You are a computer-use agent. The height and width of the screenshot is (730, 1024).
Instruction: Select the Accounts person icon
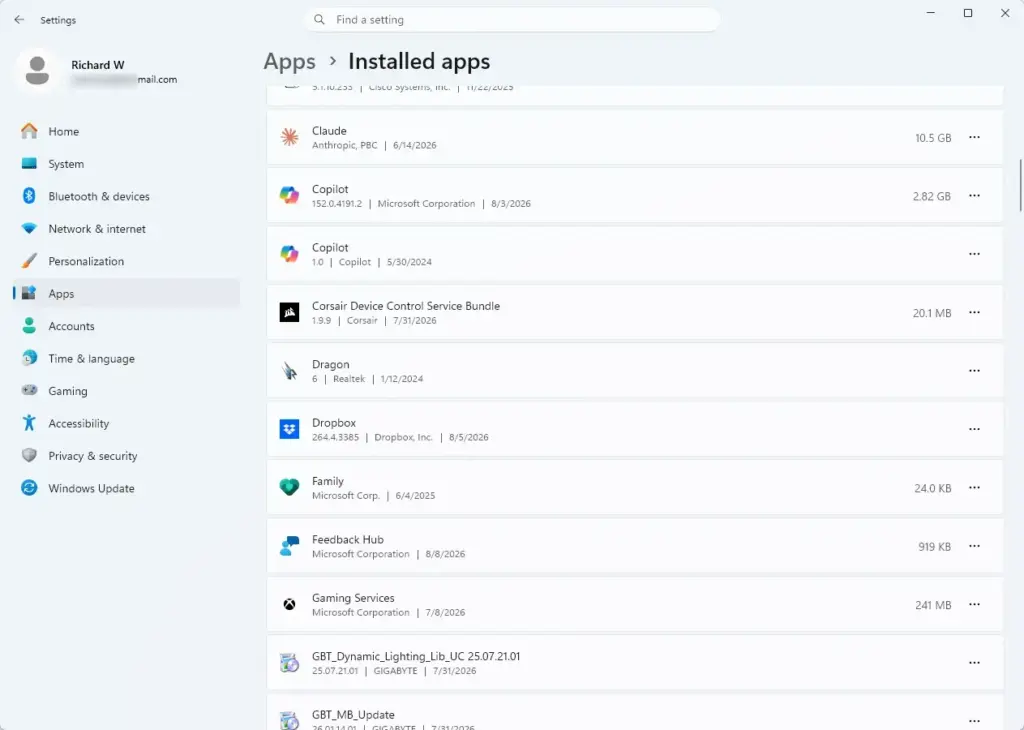pyautogui.click(x=29, y=326)
